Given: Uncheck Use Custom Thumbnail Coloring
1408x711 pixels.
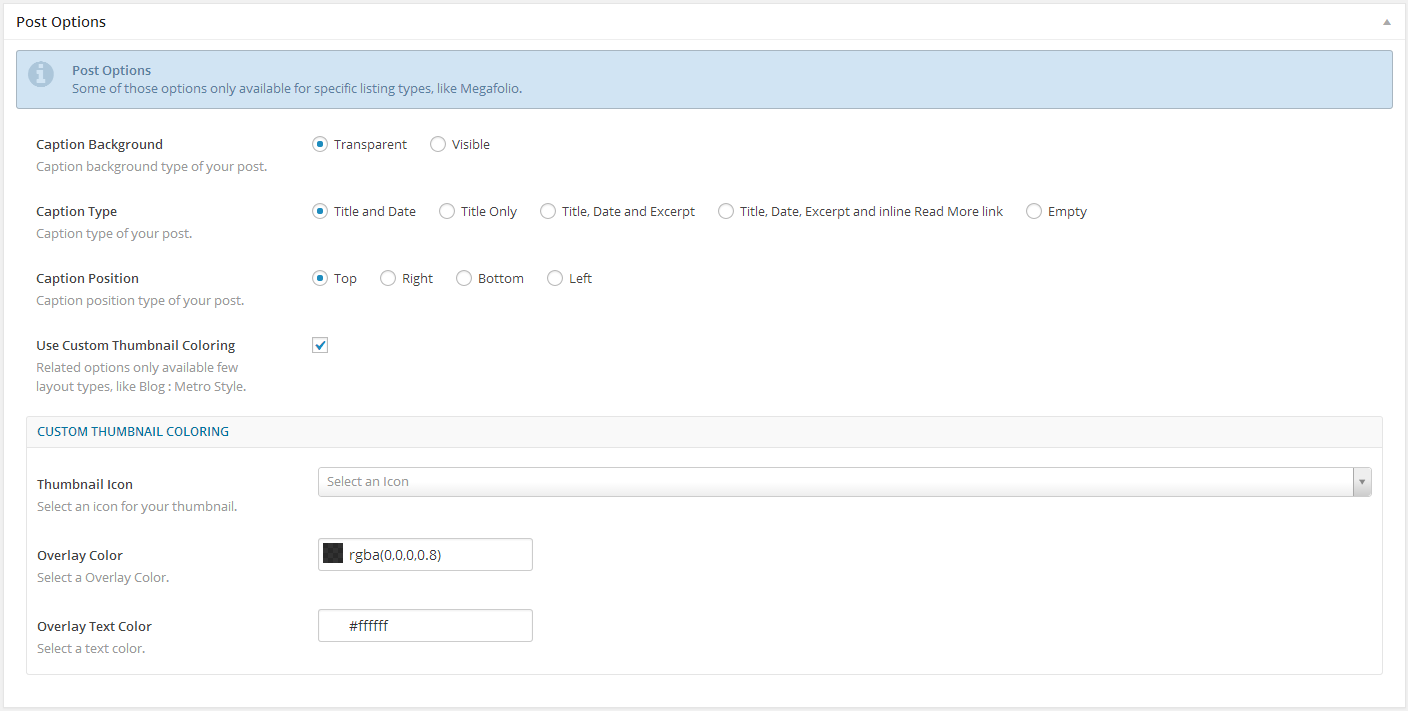Looking at the screenshot, I should (x=320, y=344).
